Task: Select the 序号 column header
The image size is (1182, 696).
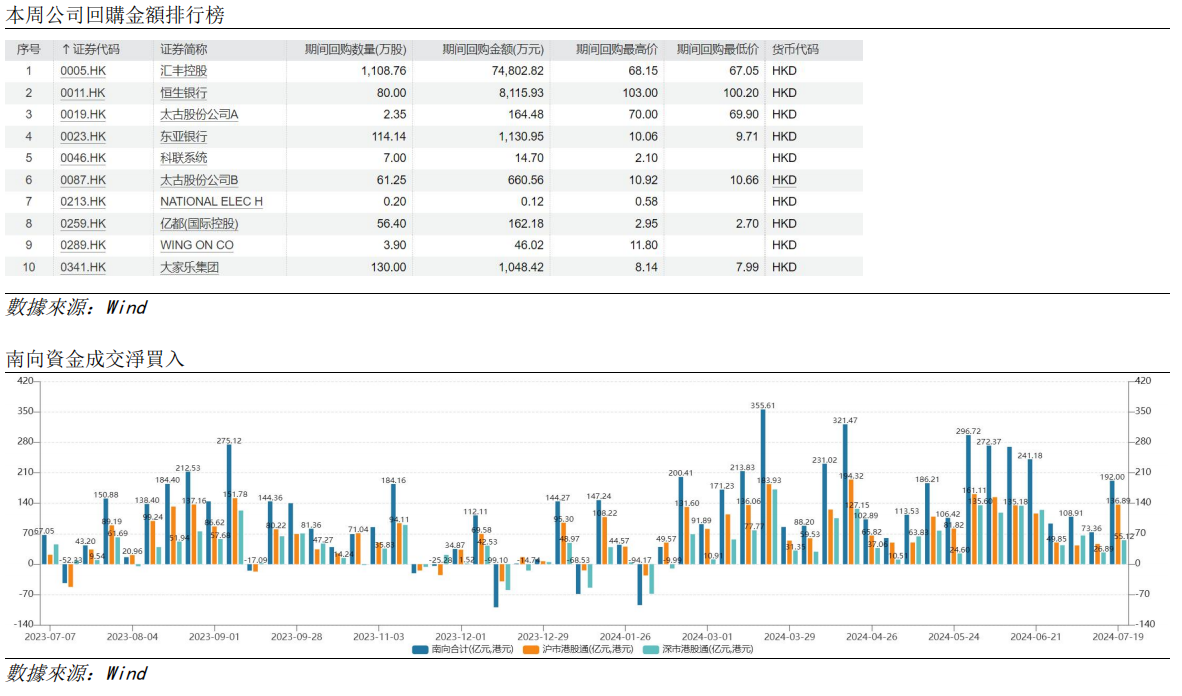Action: [x=29, y=50]
